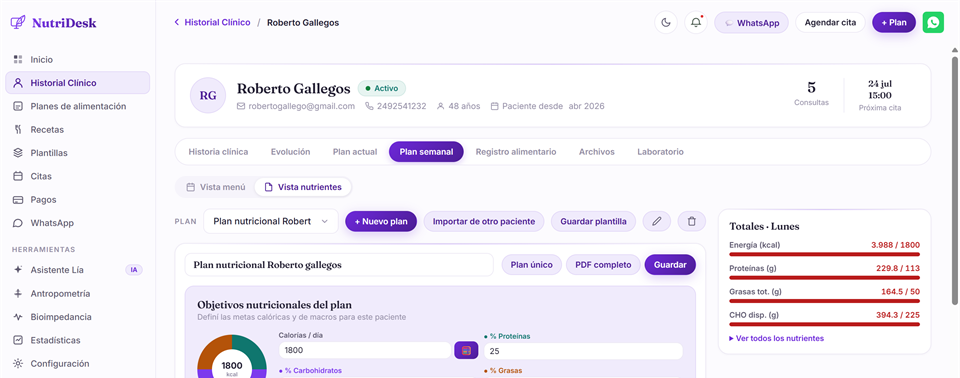Click the + Plan button
The width and height of the screenshot is (960, 378).
click(x=894, y=23)
